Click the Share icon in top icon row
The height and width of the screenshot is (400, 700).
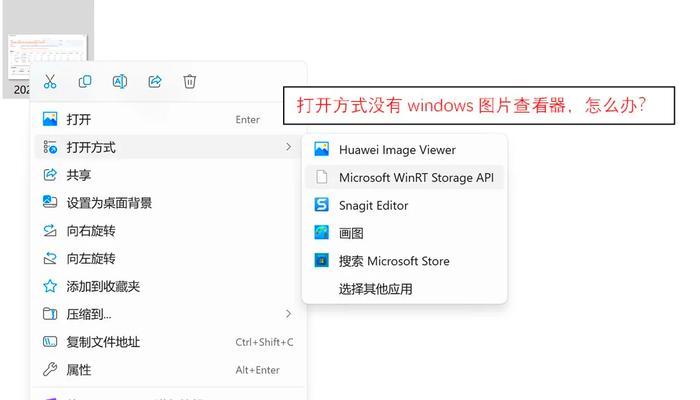[x=154, y=82]
